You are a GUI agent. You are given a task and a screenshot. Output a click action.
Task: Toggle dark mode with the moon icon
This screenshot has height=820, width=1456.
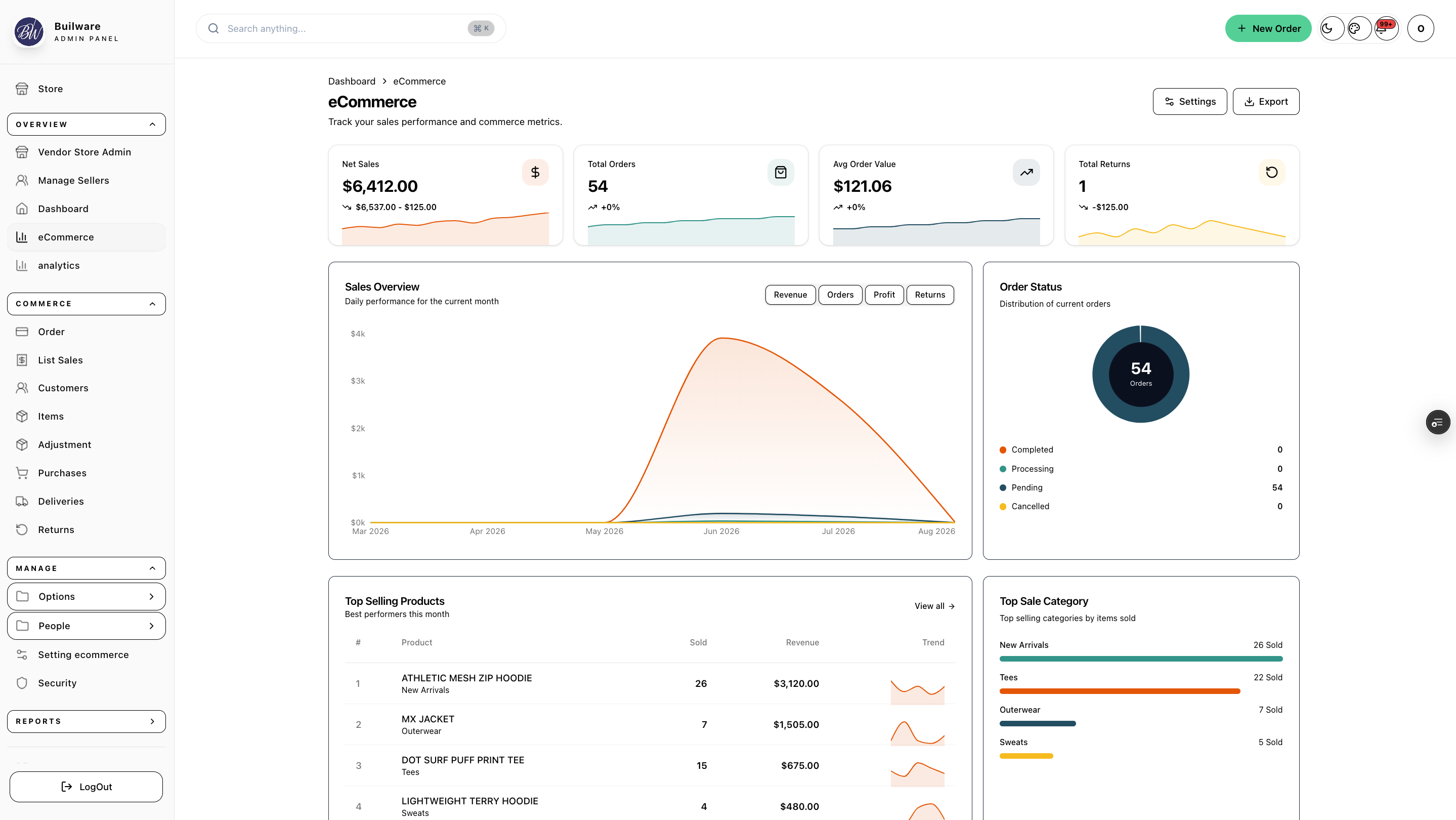1332,28
